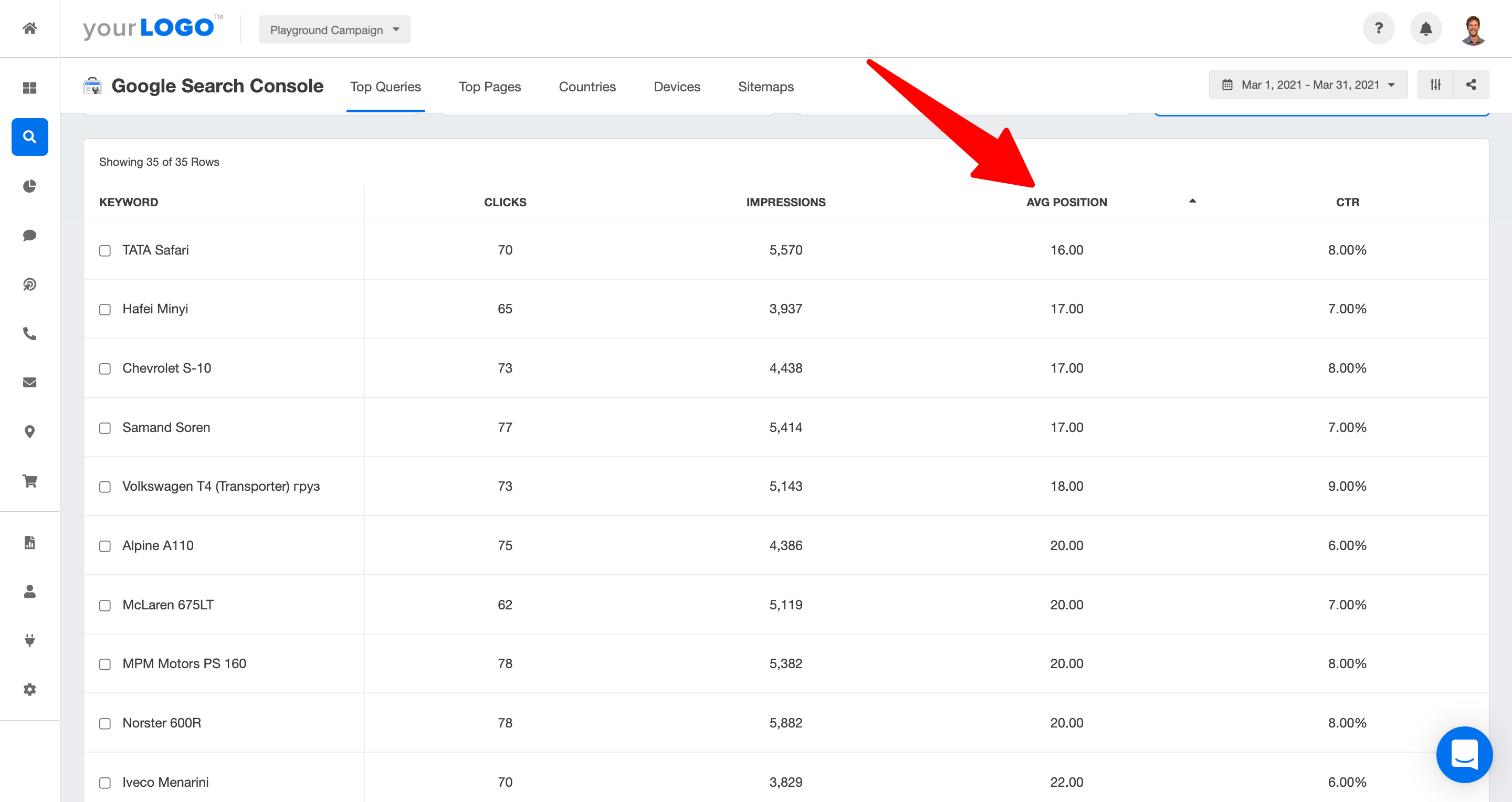Click the 9.00% CTR value
This screenshot has height=802, width=1512.
(1347, 486)
